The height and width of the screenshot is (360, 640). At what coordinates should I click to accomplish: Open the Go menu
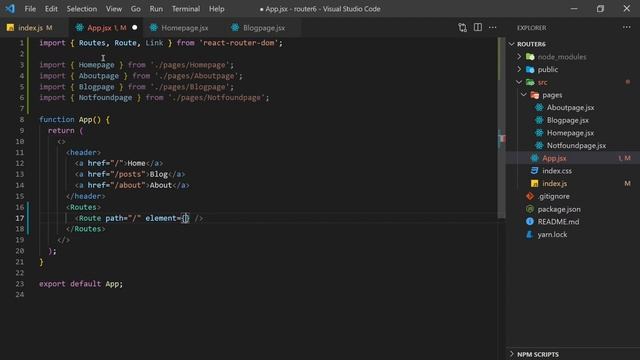[136, 9]
